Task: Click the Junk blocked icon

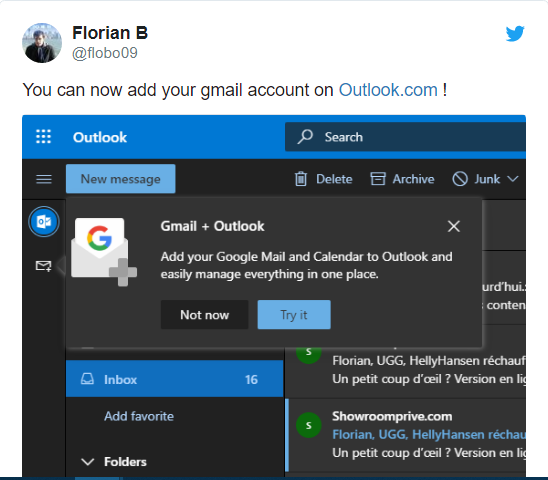Action: pyautogui.click(x=460, y=179)
